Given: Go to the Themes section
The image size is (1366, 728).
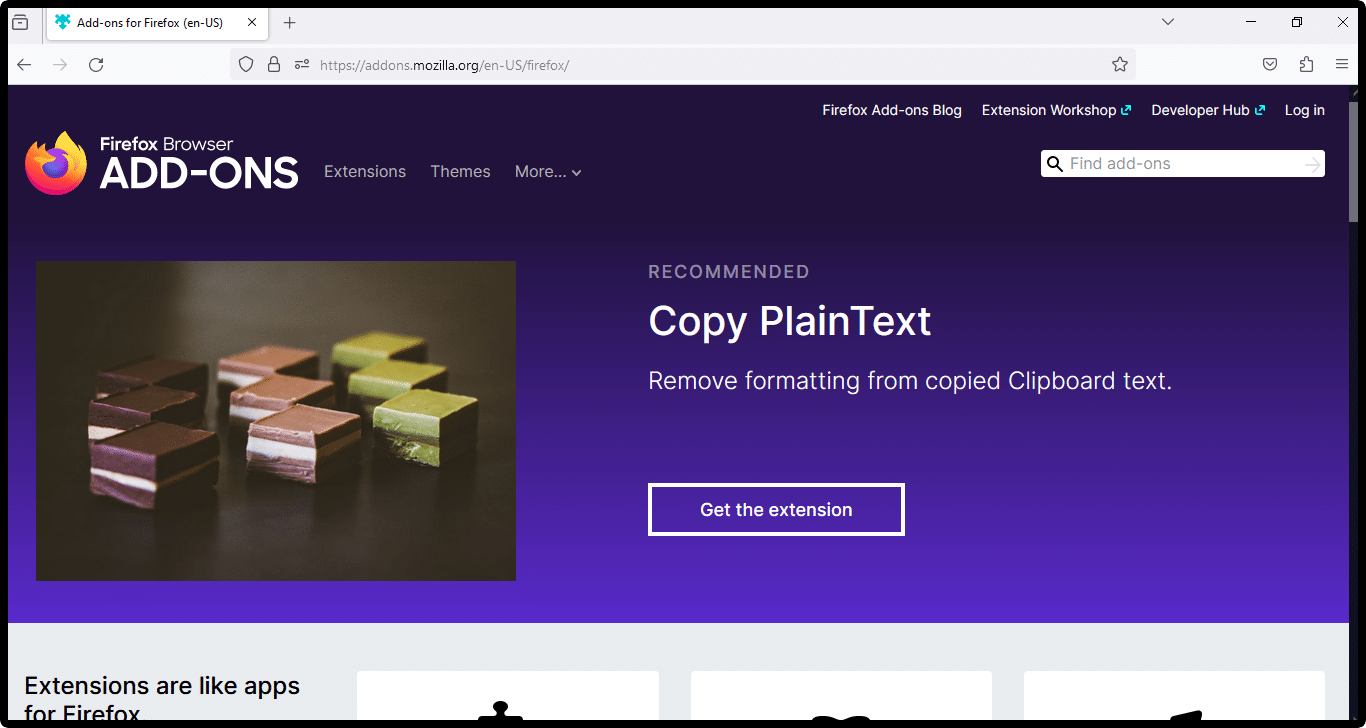Looking at the screenshot, I should (460, 172).
